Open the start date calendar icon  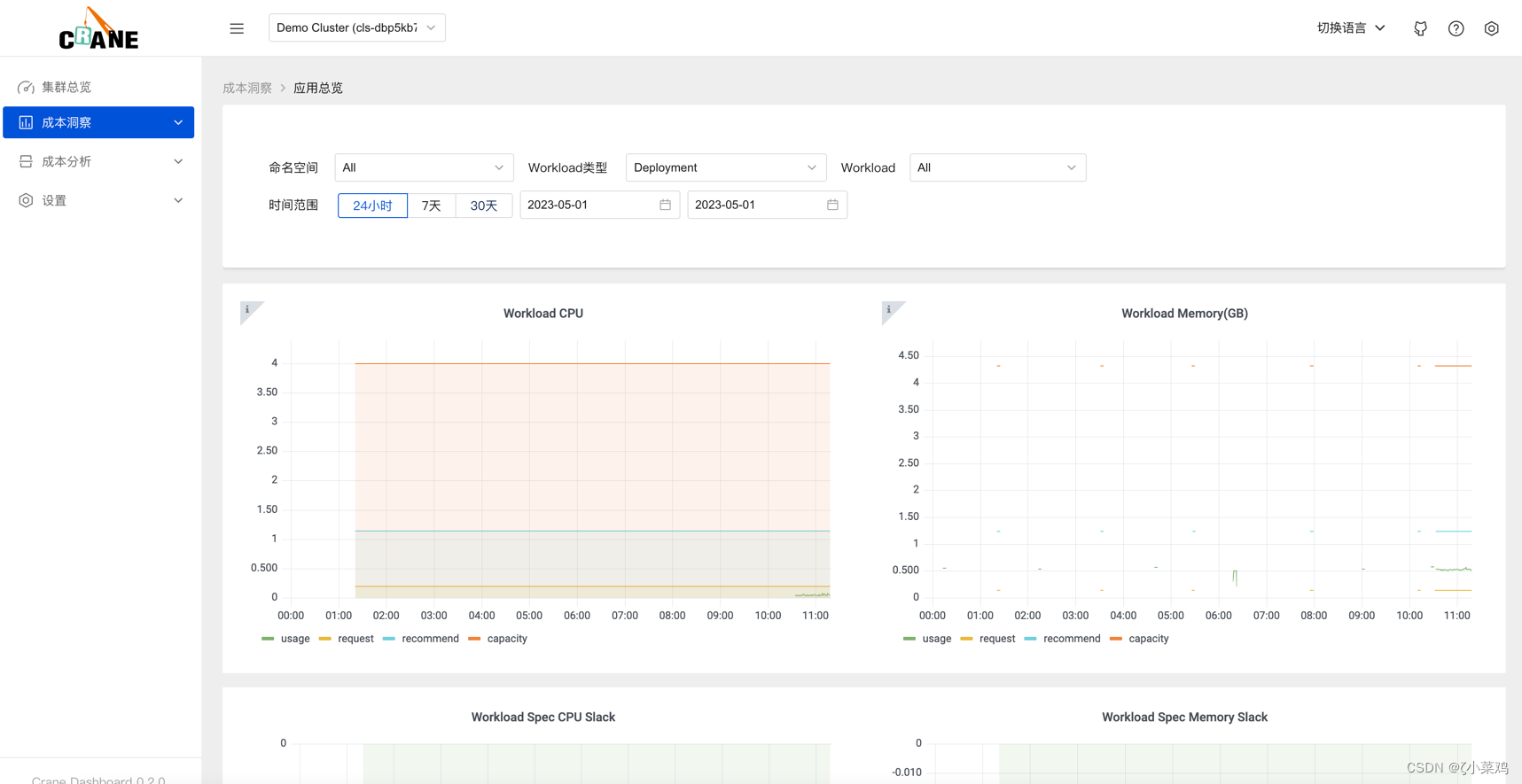[665, 205]
